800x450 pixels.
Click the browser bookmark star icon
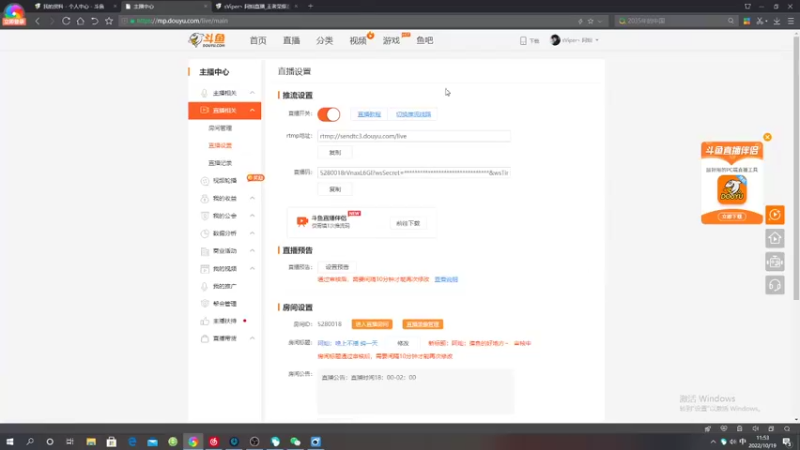coord(109,21)
